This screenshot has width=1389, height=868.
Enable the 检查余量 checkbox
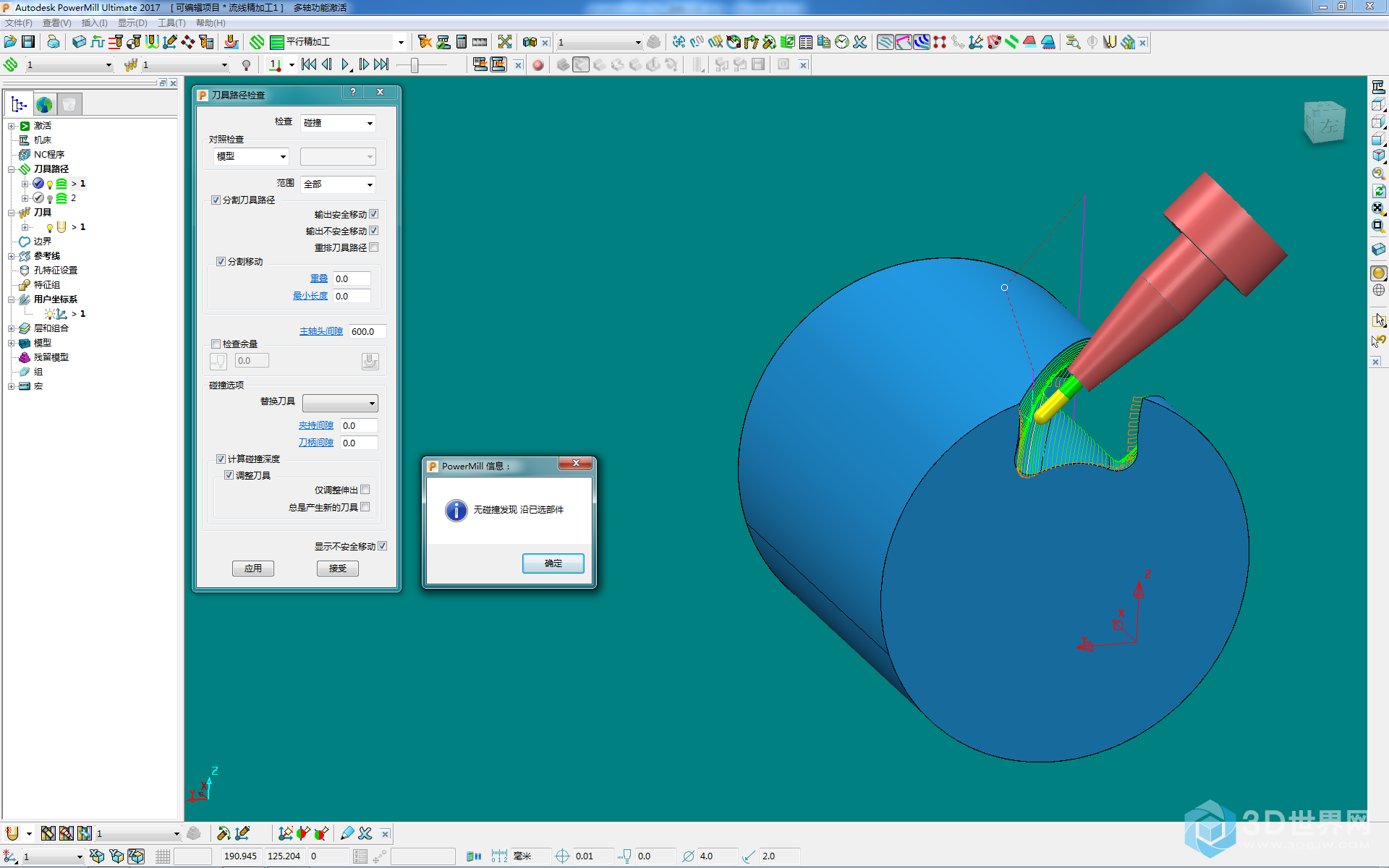point(216,344)
